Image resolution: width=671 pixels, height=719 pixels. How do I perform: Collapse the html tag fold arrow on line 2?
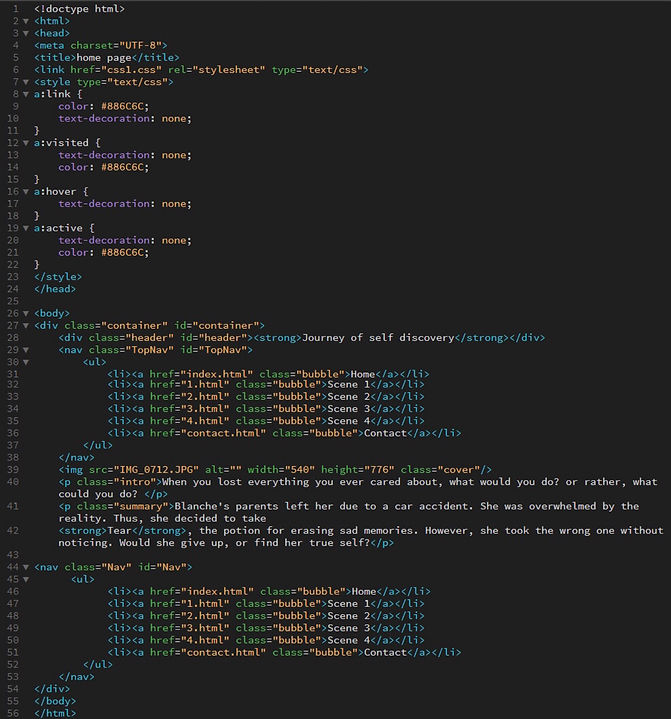coord(26,21)
